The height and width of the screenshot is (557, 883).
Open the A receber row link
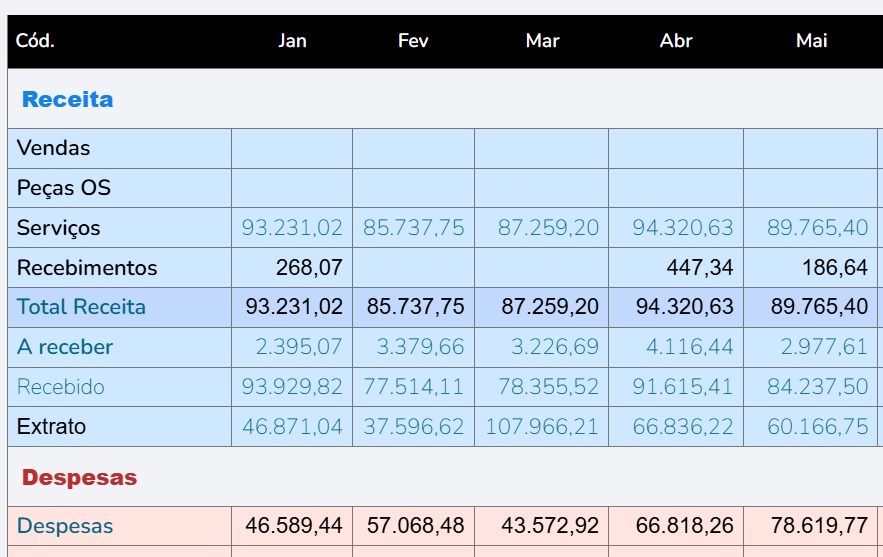65,347
